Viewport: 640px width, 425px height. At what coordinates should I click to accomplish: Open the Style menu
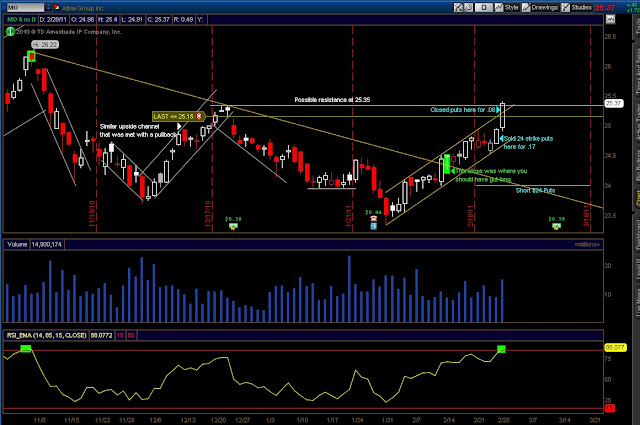coord(511,7)
